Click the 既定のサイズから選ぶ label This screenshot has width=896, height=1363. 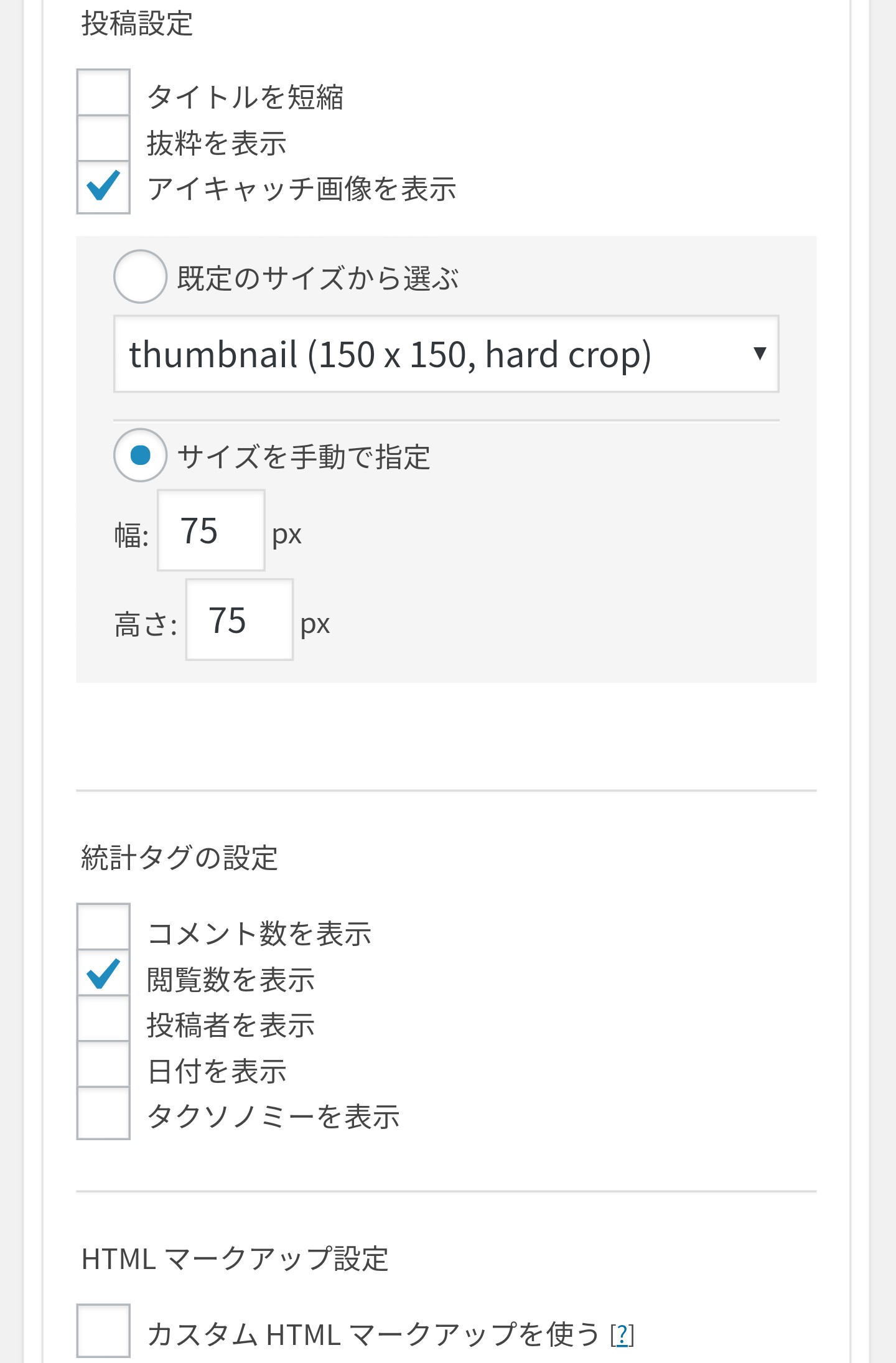(317, 278)
